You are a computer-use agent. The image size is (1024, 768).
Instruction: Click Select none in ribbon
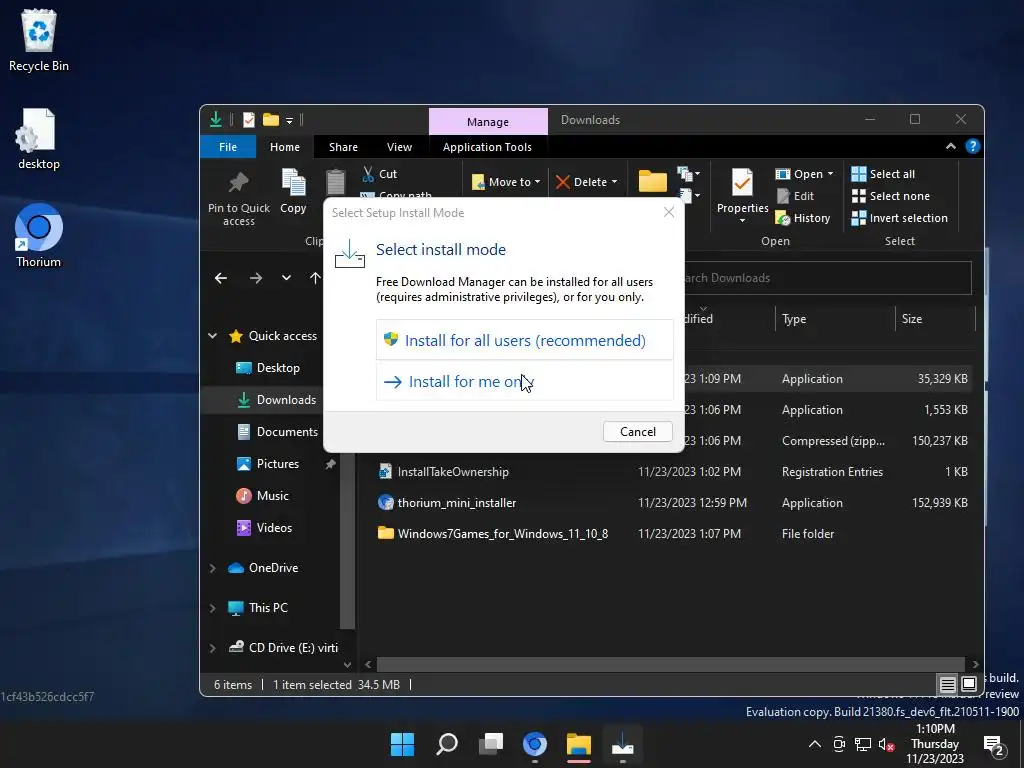[891, 196]
